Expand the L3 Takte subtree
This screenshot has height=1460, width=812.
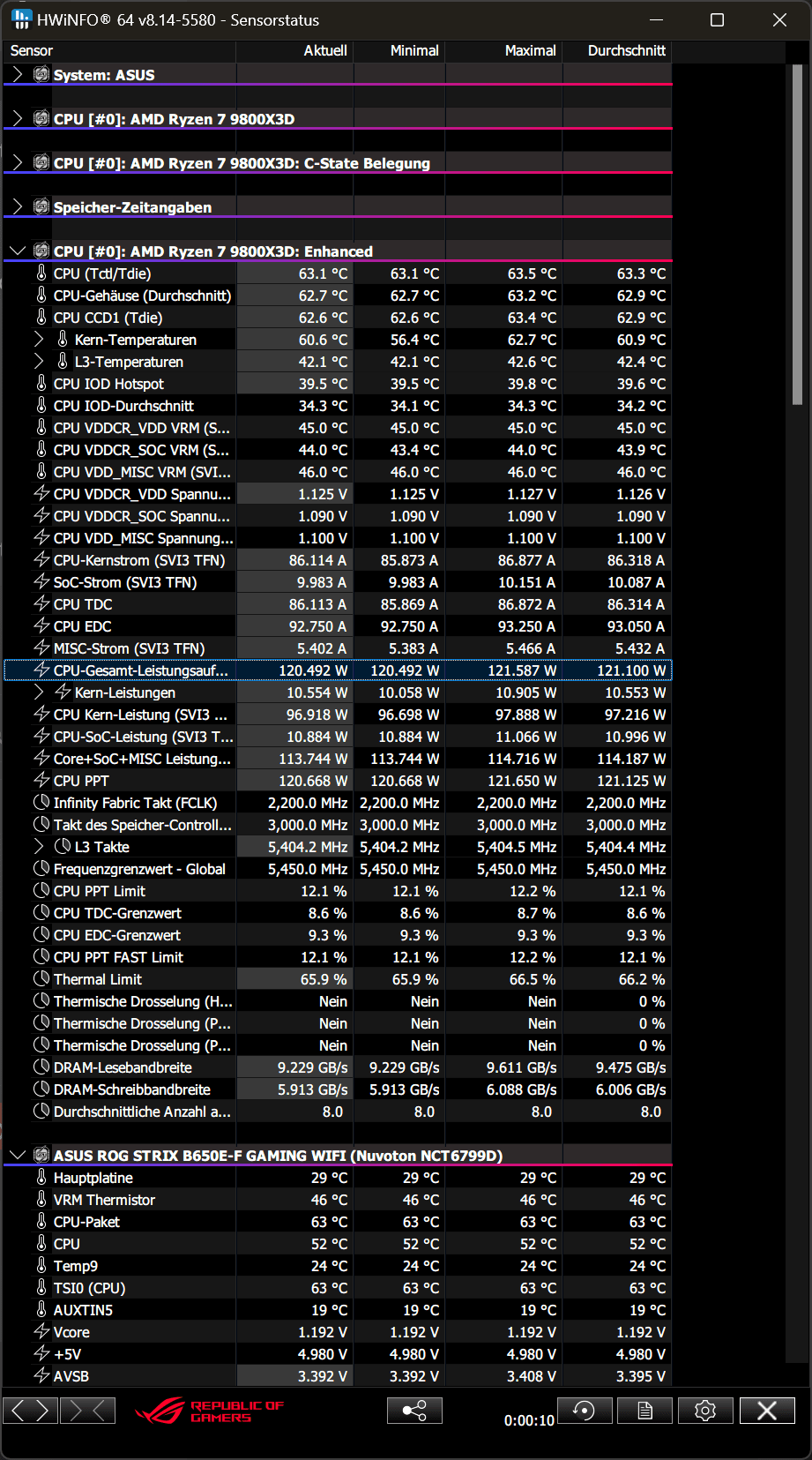point(39,847)
